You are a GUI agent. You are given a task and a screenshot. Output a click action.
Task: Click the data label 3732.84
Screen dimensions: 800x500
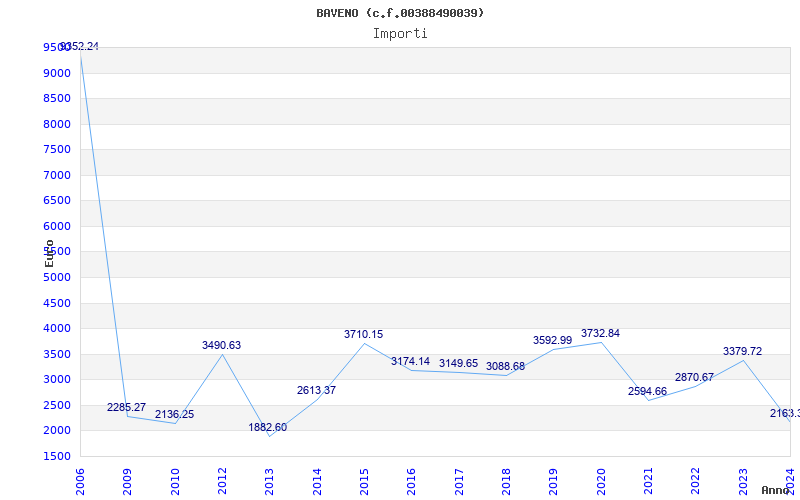[601, 334]
